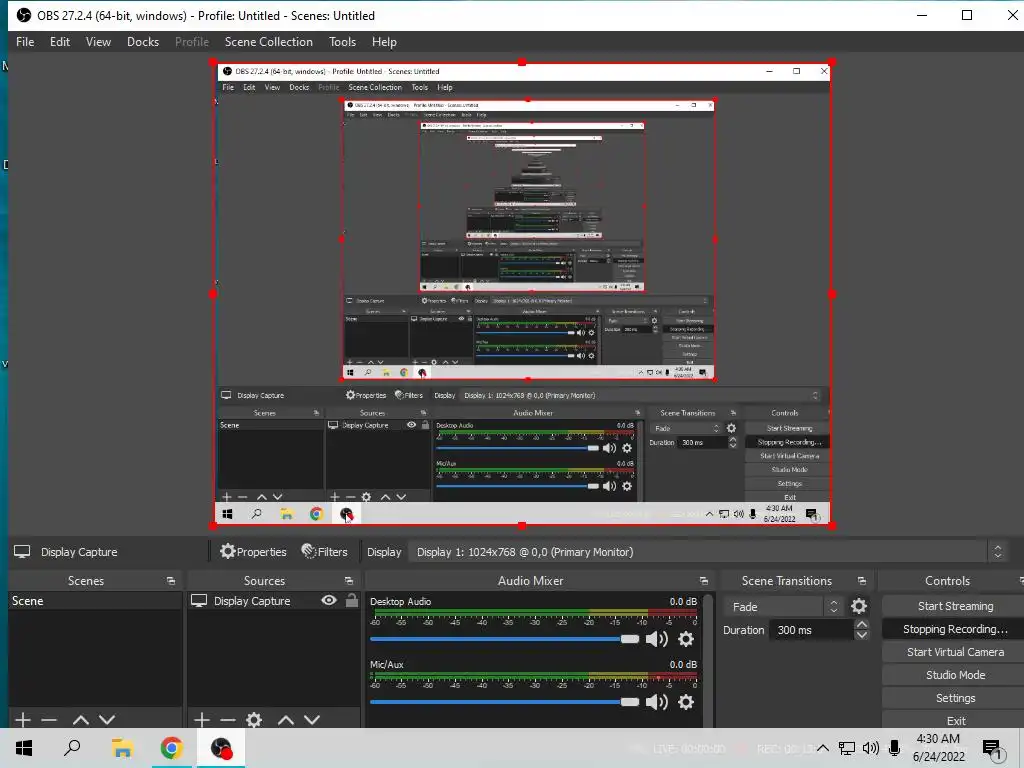Toggle the lock on Display Capture source
Screen dimensions: 1024x768
coord(351,600)
